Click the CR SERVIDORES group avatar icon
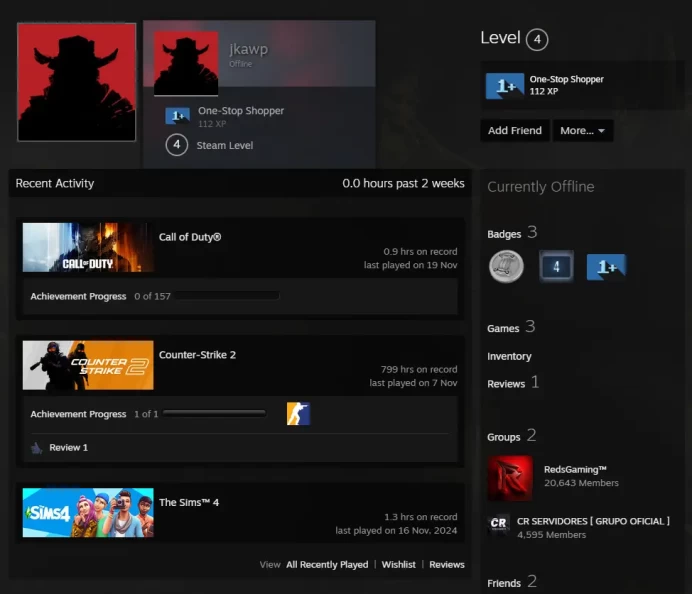 pos(499,524)
